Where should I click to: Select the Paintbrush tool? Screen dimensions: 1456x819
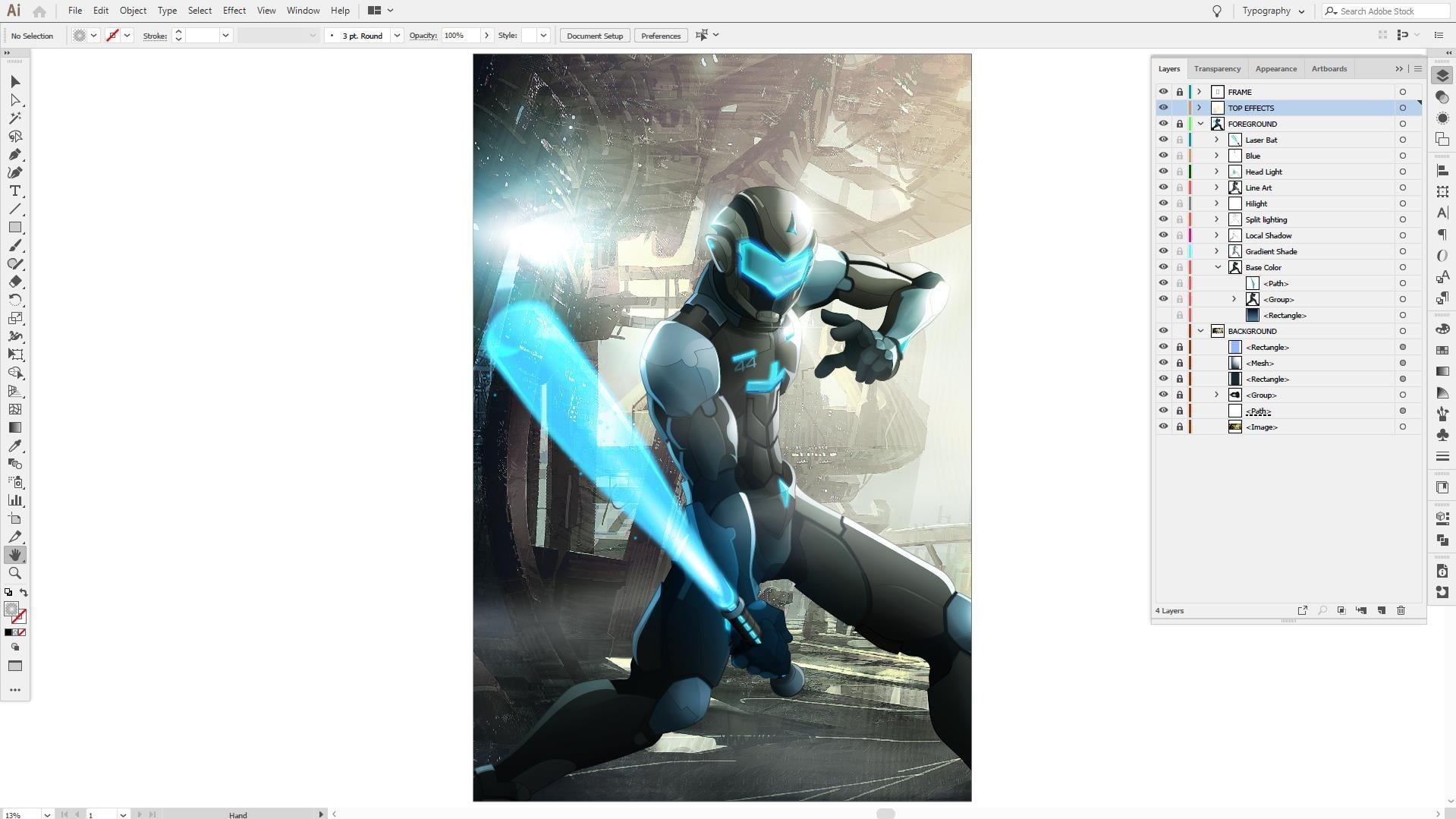click(x=15, y=245)
